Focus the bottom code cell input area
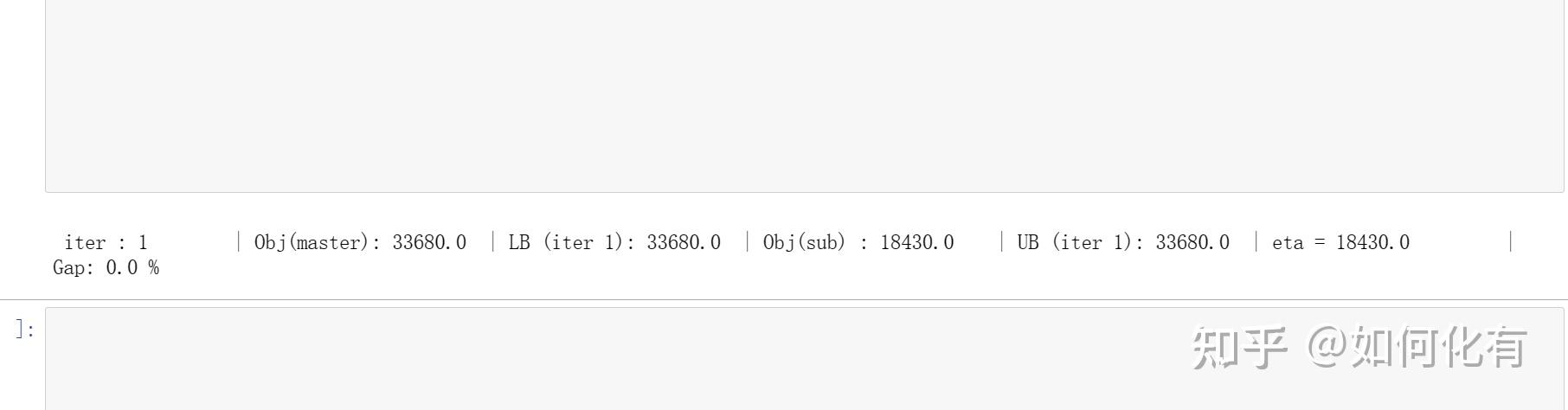1568x410 pixels. [x=606, y=359]
